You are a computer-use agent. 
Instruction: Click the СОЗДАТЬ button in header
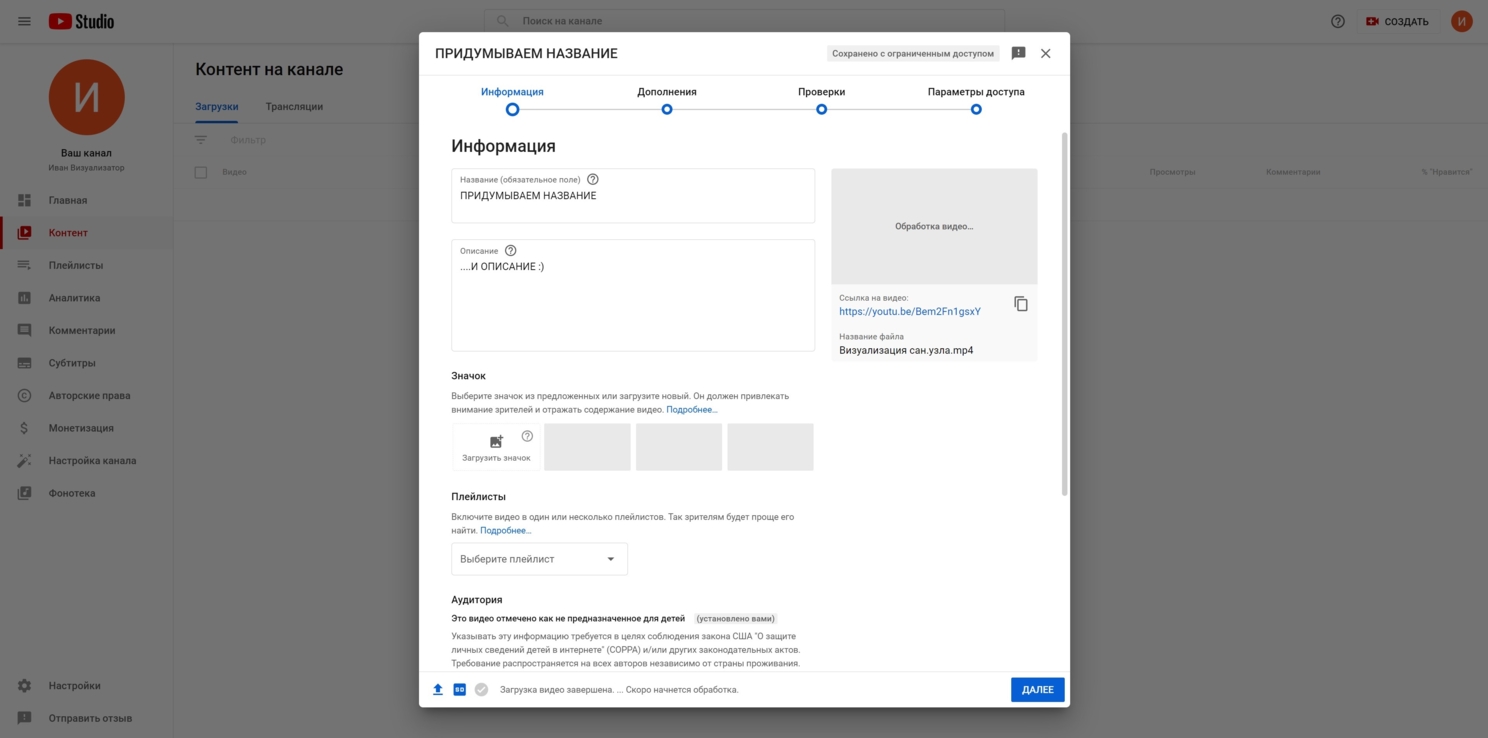click(x=1398, y=21)
